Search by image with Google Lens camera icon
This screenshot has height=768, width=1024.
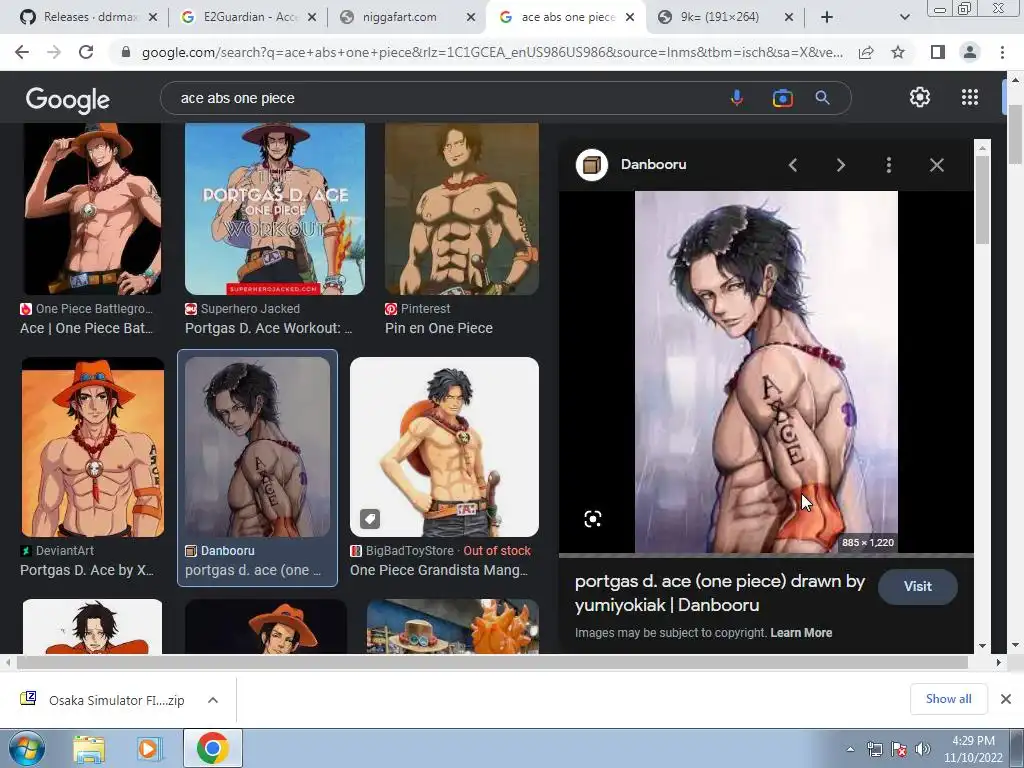(x=782, y=98)
